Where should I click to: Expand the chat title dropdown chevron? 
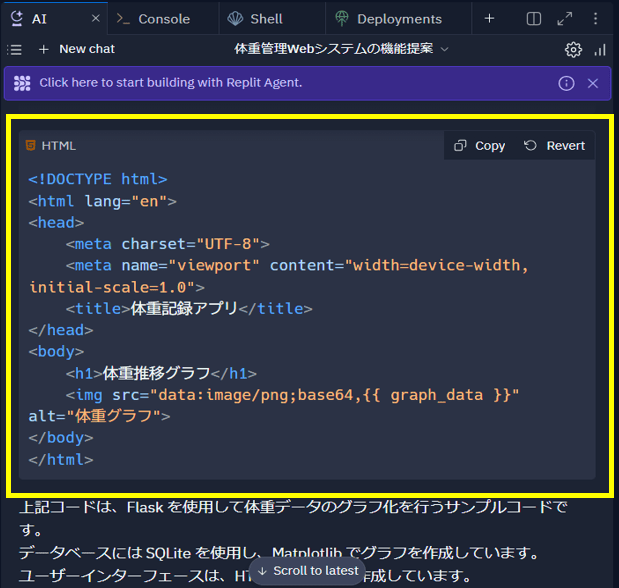pyautogui.click(x=445, y=49)
